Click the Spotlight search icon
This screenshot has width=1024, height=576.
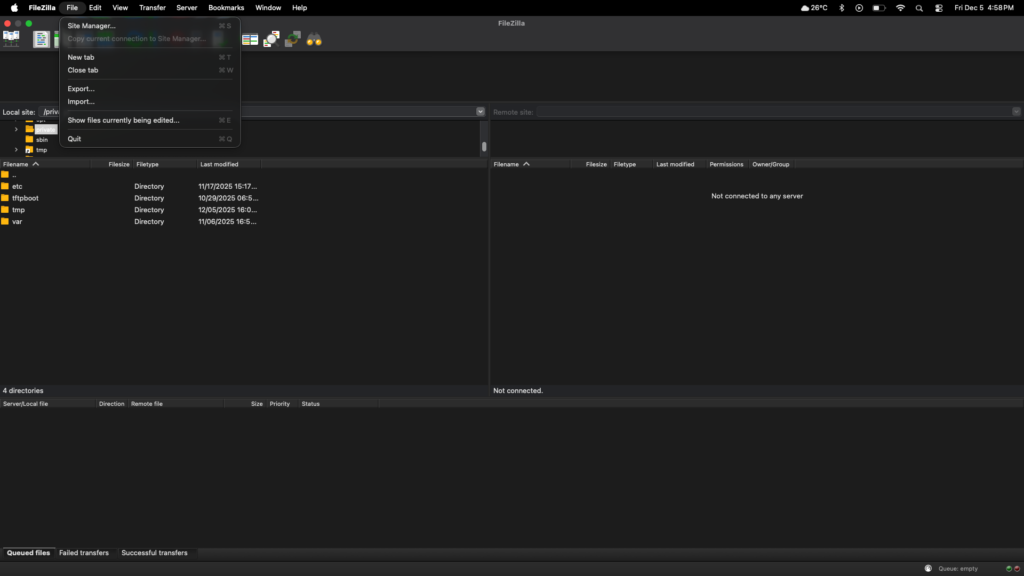coord(919,7)
